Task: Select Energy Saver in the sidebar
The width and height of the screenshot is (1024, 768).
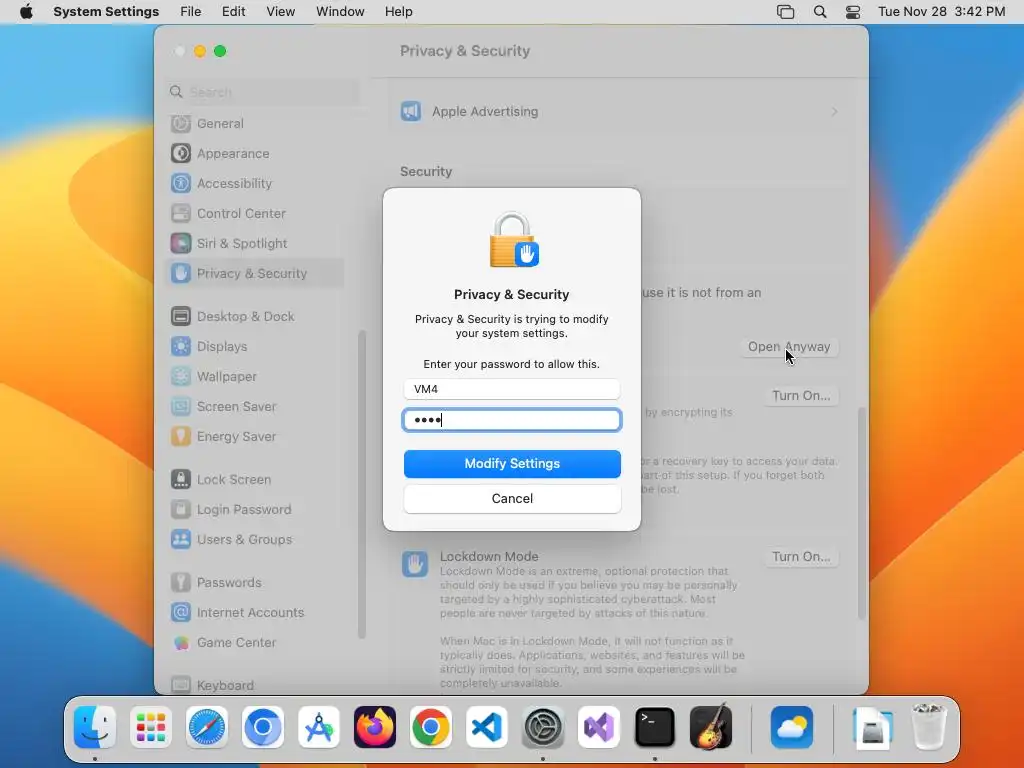Action: coord(256,437)
